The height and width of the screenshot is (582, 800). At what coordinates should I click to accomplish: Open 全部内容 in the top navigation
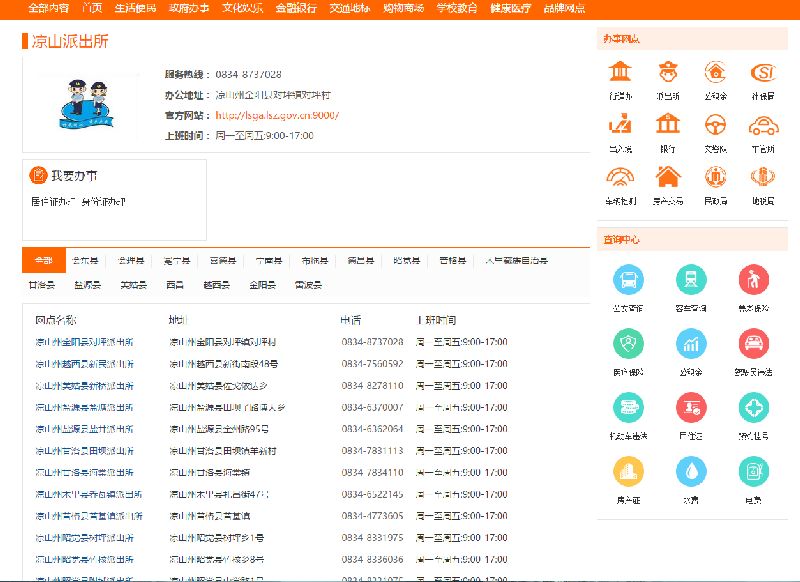[x=48, y=8]
